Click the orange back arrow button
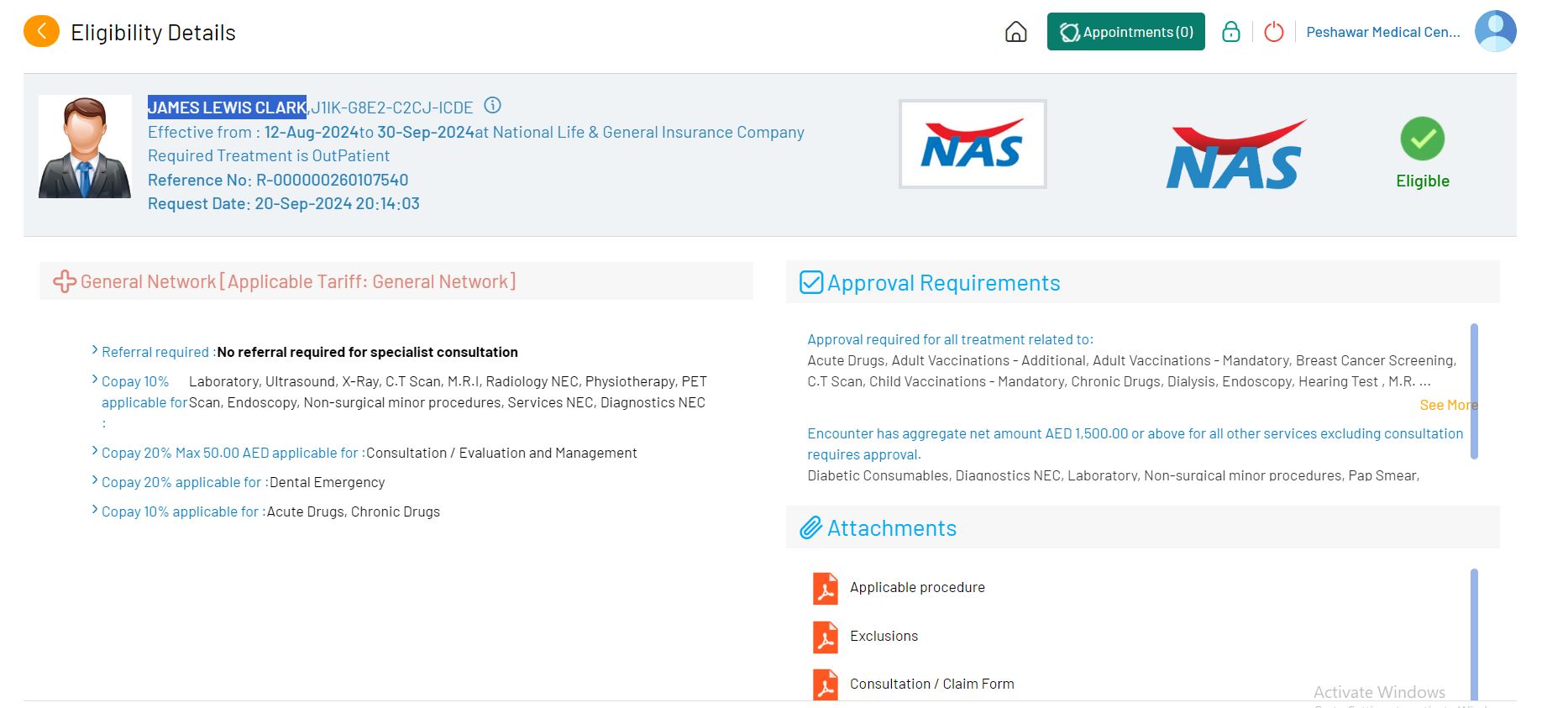 [41, 32]
